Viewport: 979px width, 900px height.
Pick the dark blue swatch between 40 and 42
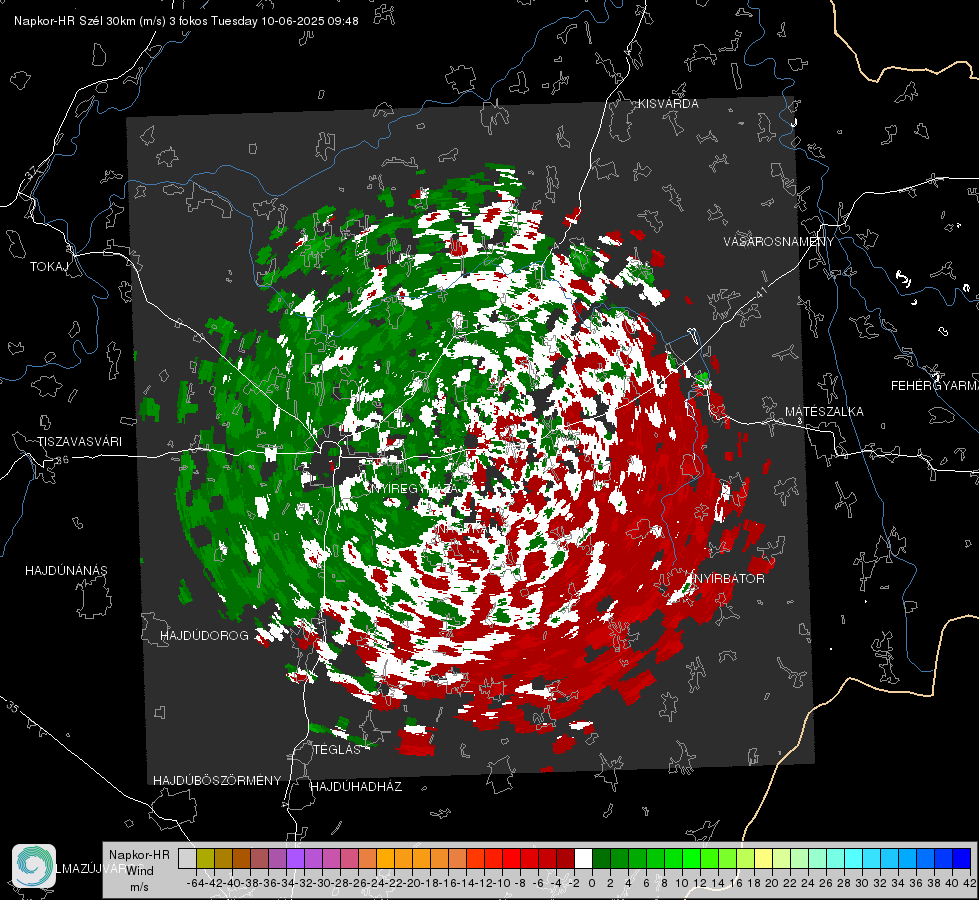[x=962, y=858]
